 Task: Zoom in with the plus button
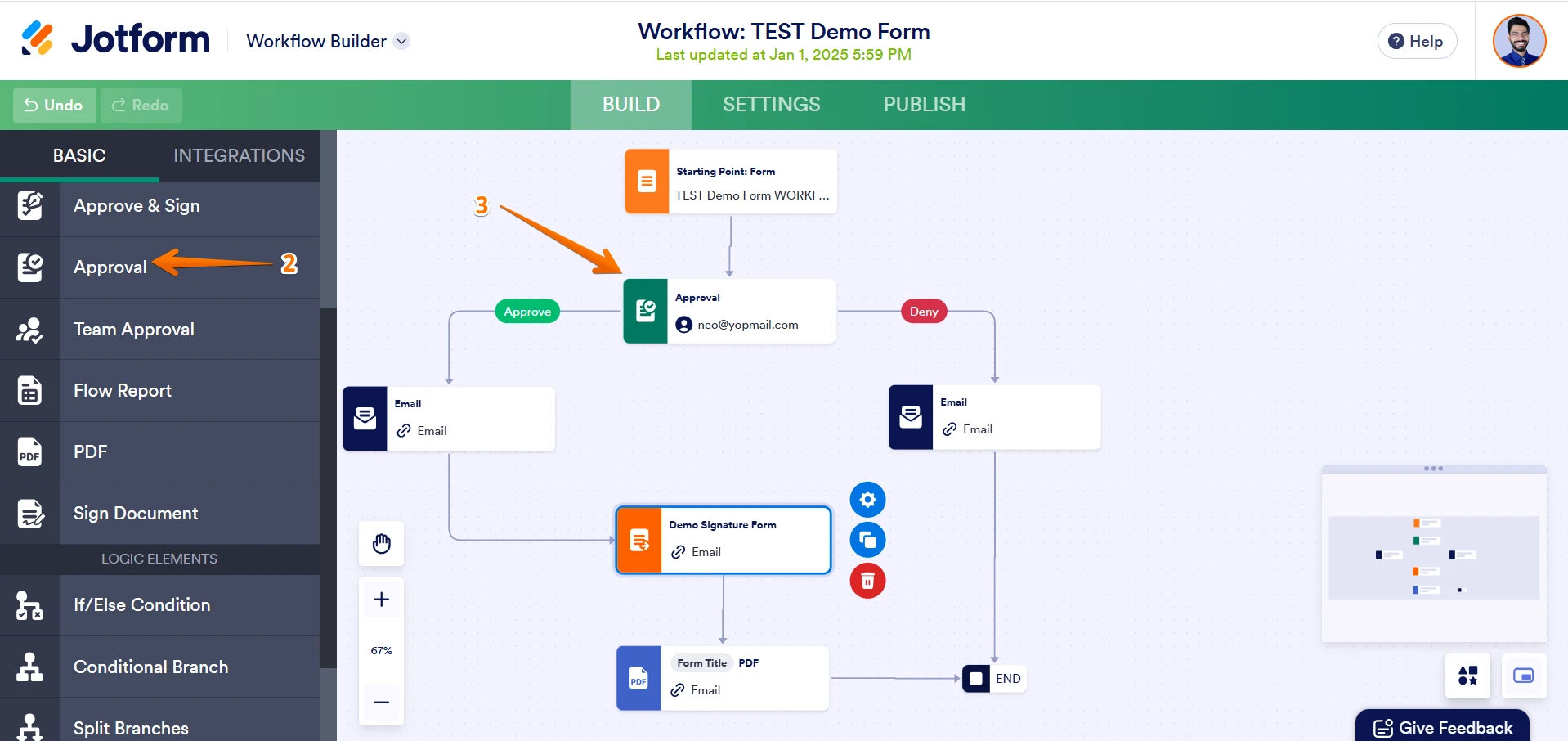pos(381,600)
